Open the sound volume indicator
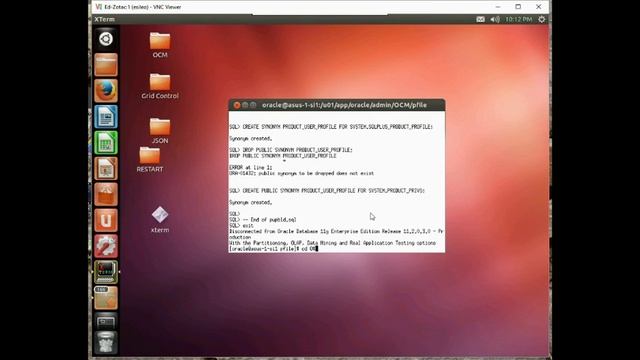 click(495, 19)
